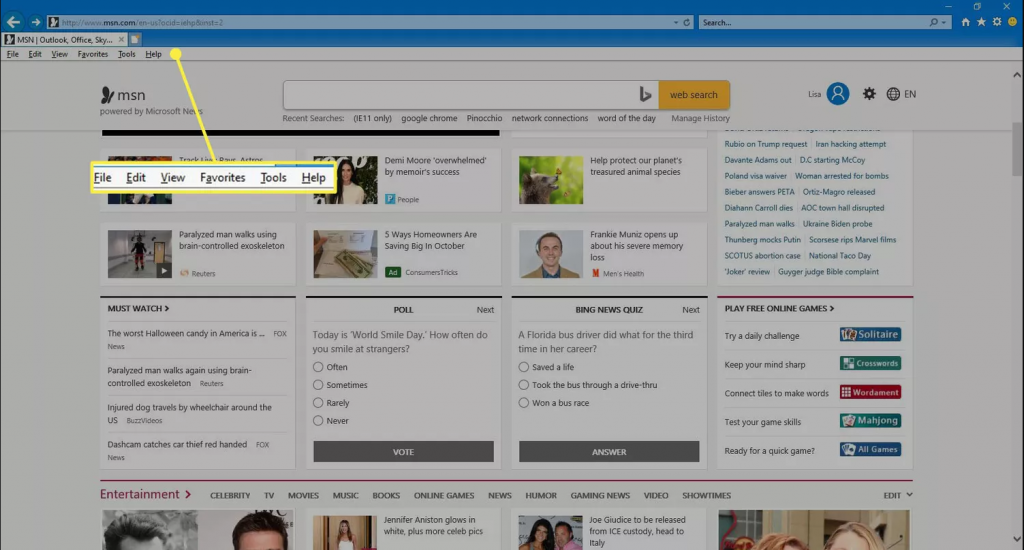Open the Help menu in menu bar
The image size is (1024, 550).
click(153, 54)
